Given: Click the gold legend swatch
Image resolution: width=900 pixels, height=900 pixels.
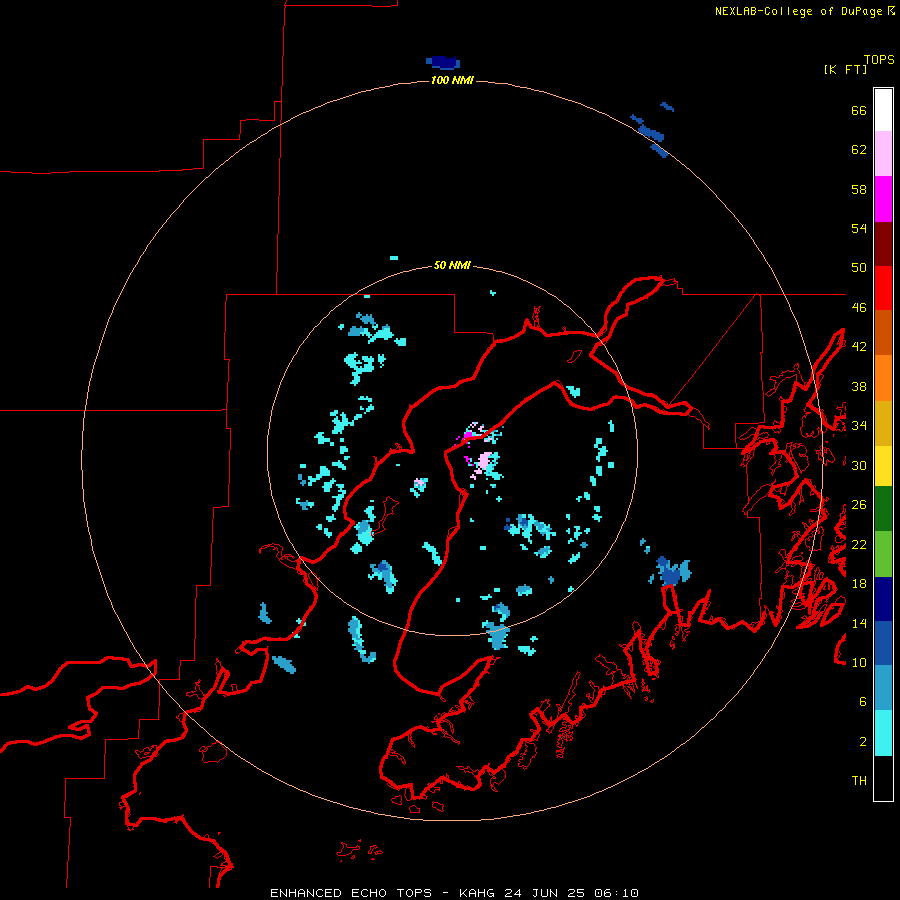Looking at the screenshot, I should pos(883,423).
